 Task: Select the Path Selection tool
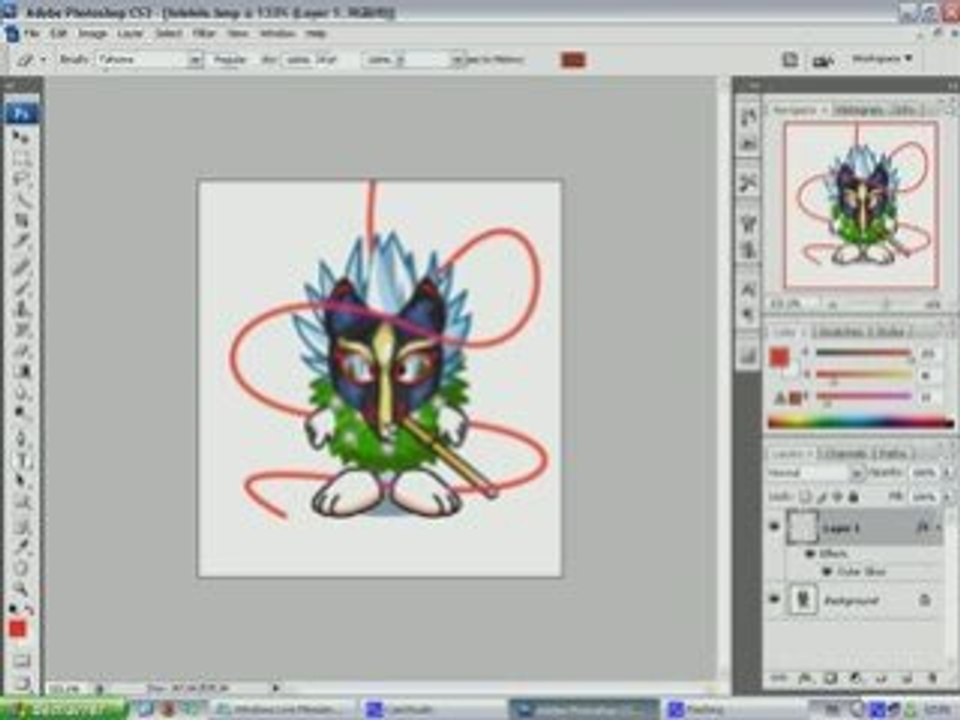coord(21,480)
